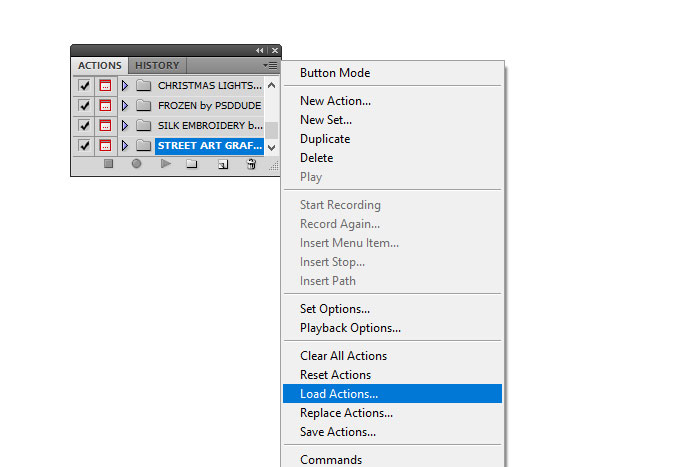Viewport: 700px width, 467px height.
Task: Click the create new action icon
Action: [x=222, y=164]
